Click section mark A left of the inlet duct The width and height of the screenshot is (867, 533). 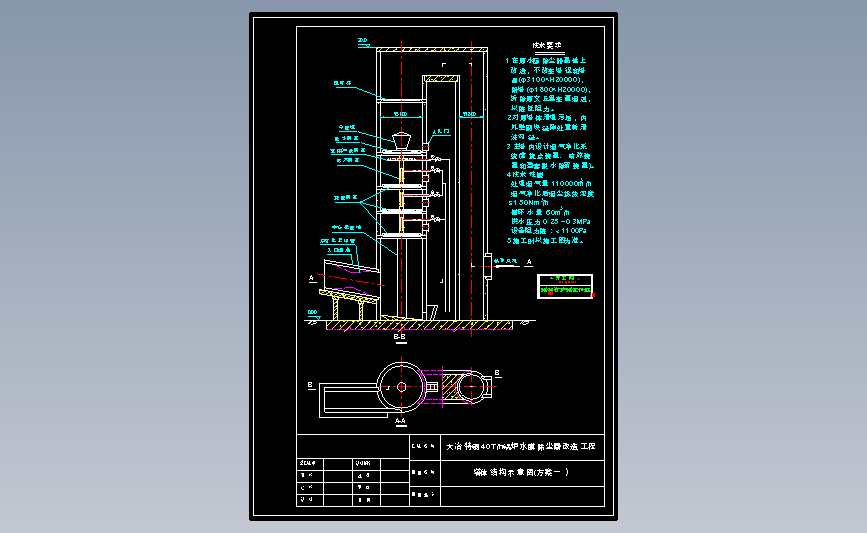click(311, 278)
